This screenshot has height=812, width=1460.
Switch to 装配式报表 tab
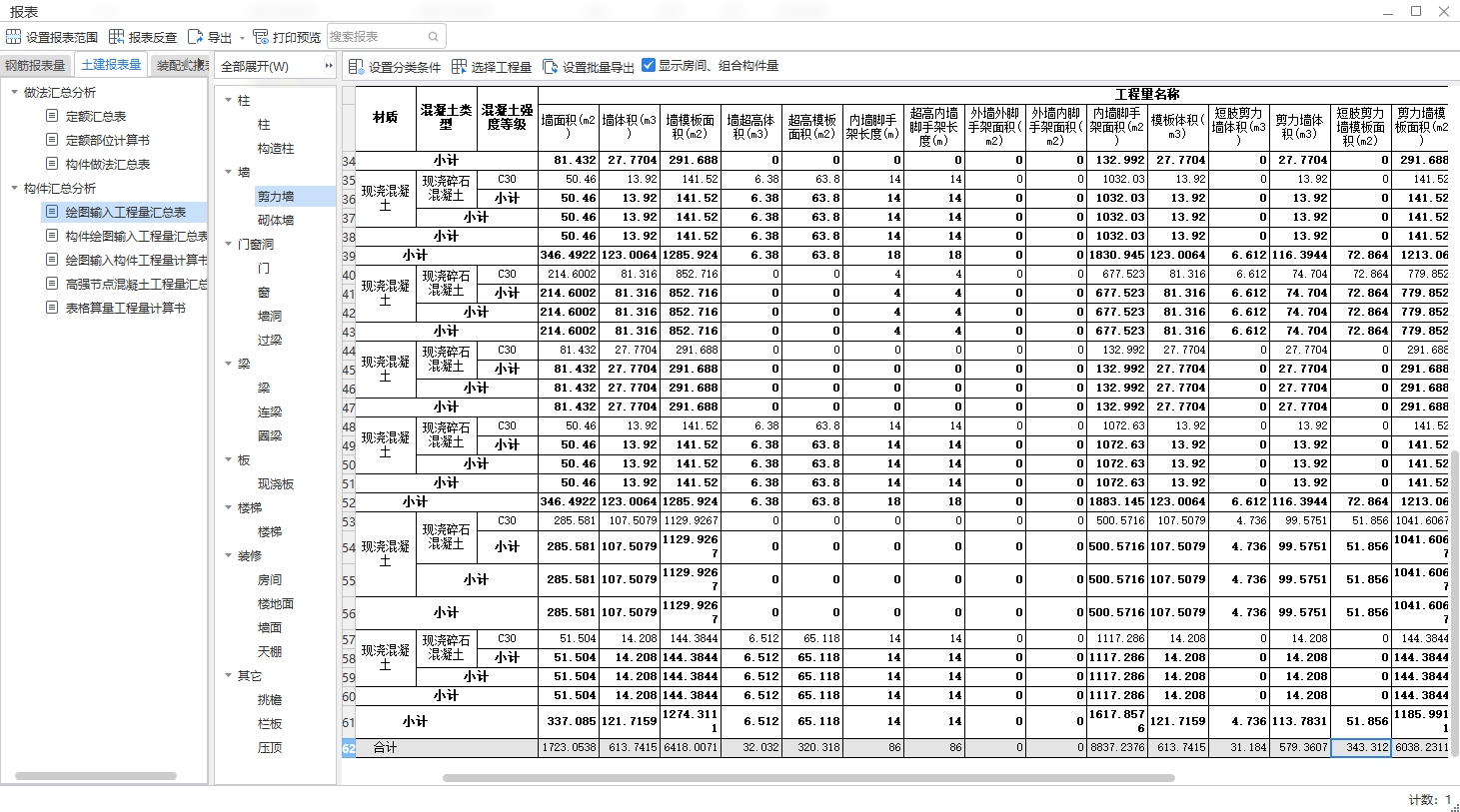click(181, 66)
